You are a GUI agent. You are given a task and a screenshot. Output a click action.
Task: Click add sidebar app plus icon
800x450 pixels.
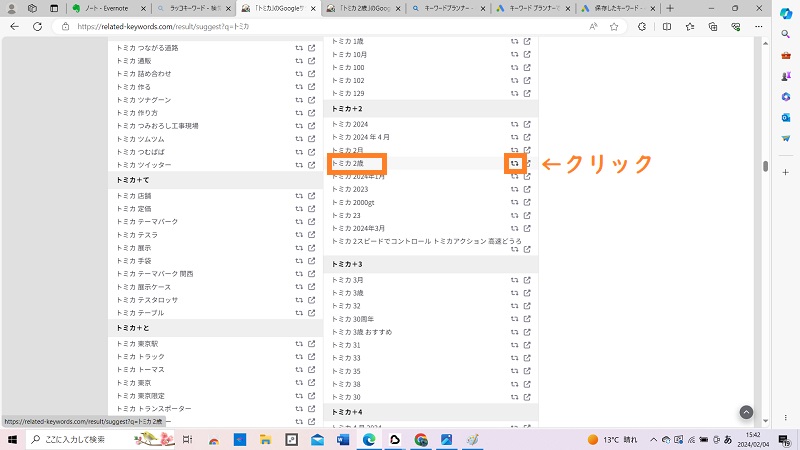point(786,172)
